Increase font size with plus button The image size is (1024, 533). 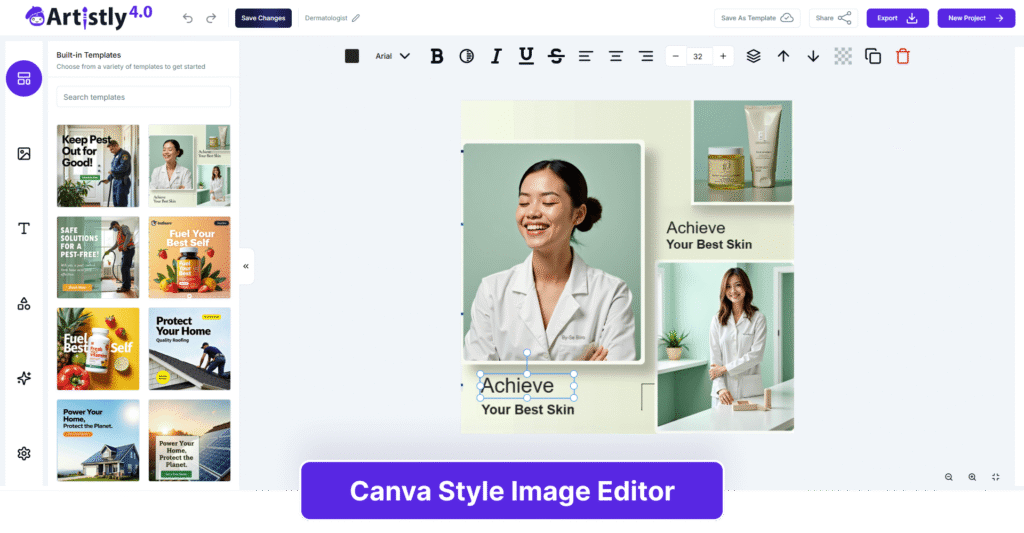point(723,56)
